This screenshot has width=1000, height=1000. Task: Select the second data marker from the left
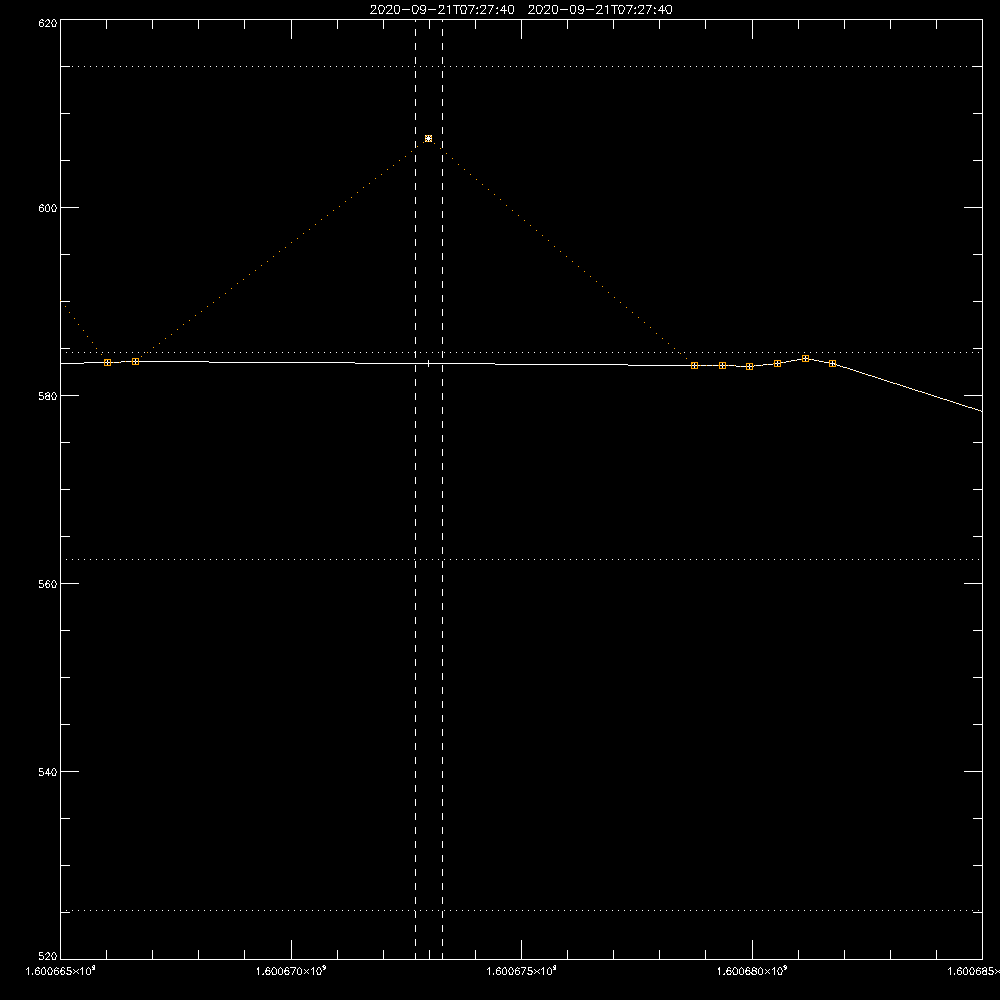click(135, 362)
